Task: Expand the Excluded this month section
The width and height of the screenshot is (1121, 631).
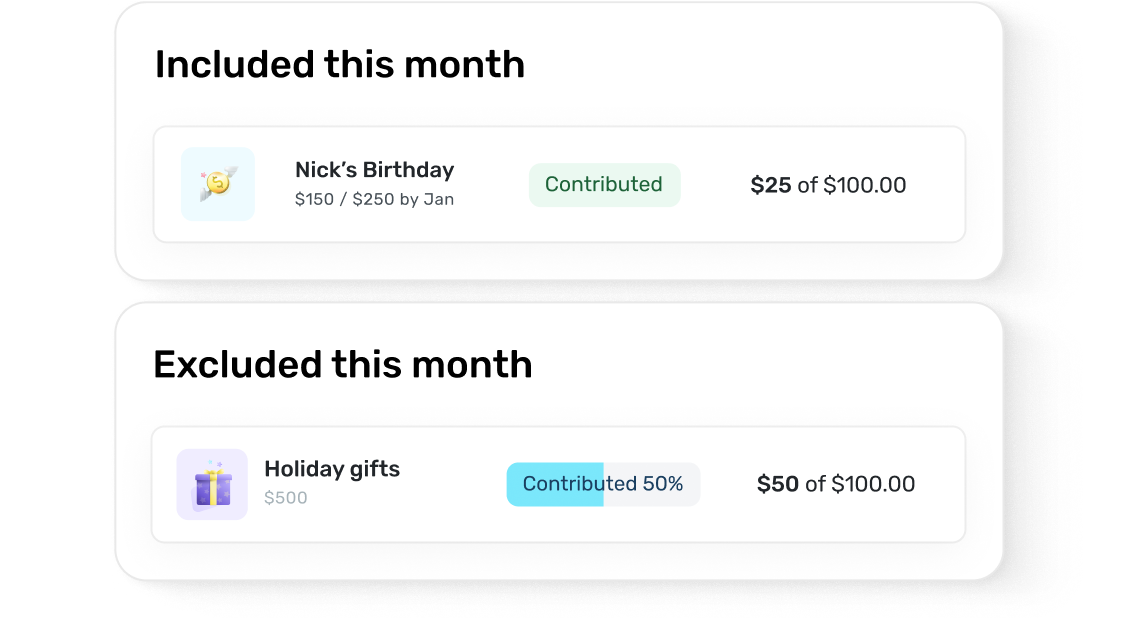Action: pyautogui.click(x=343, y=363)
